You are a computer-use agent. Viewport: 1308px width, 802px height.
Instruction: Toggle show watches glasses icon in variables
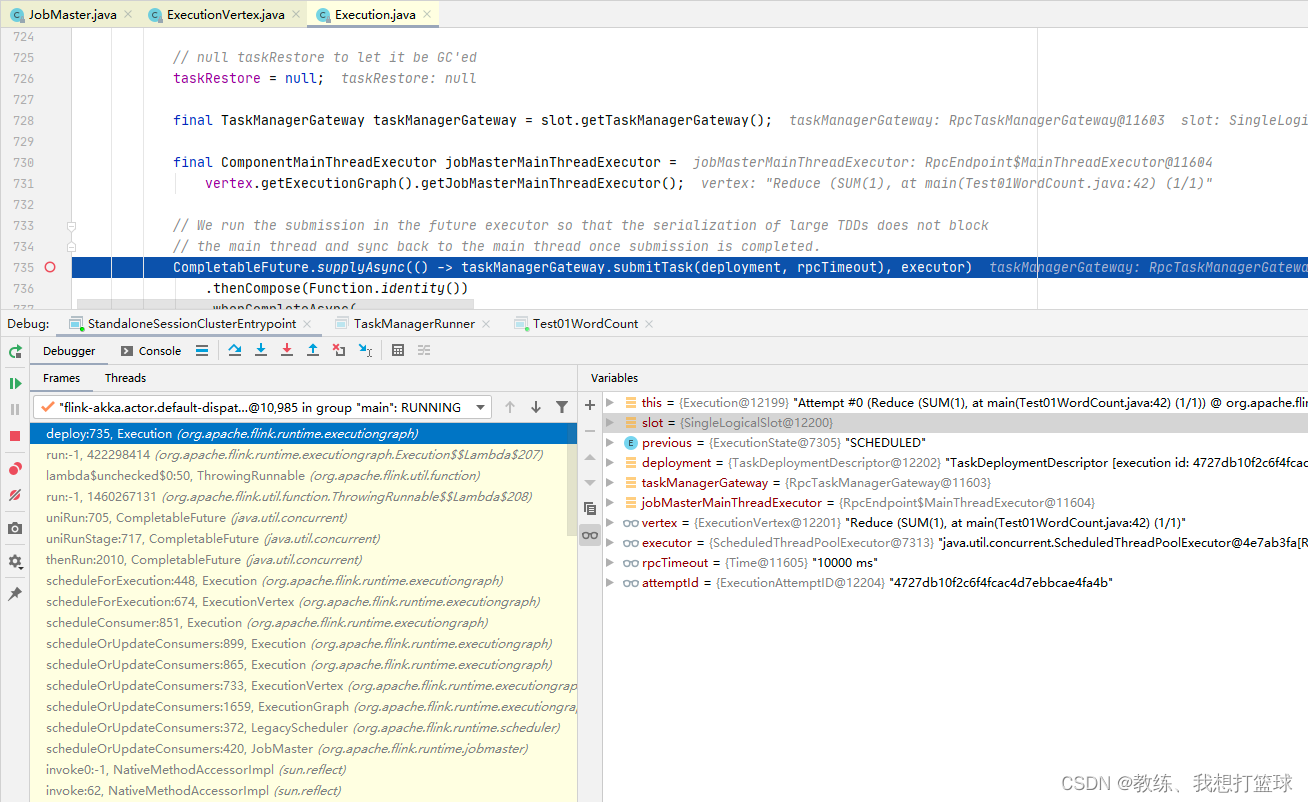(590, 535)
